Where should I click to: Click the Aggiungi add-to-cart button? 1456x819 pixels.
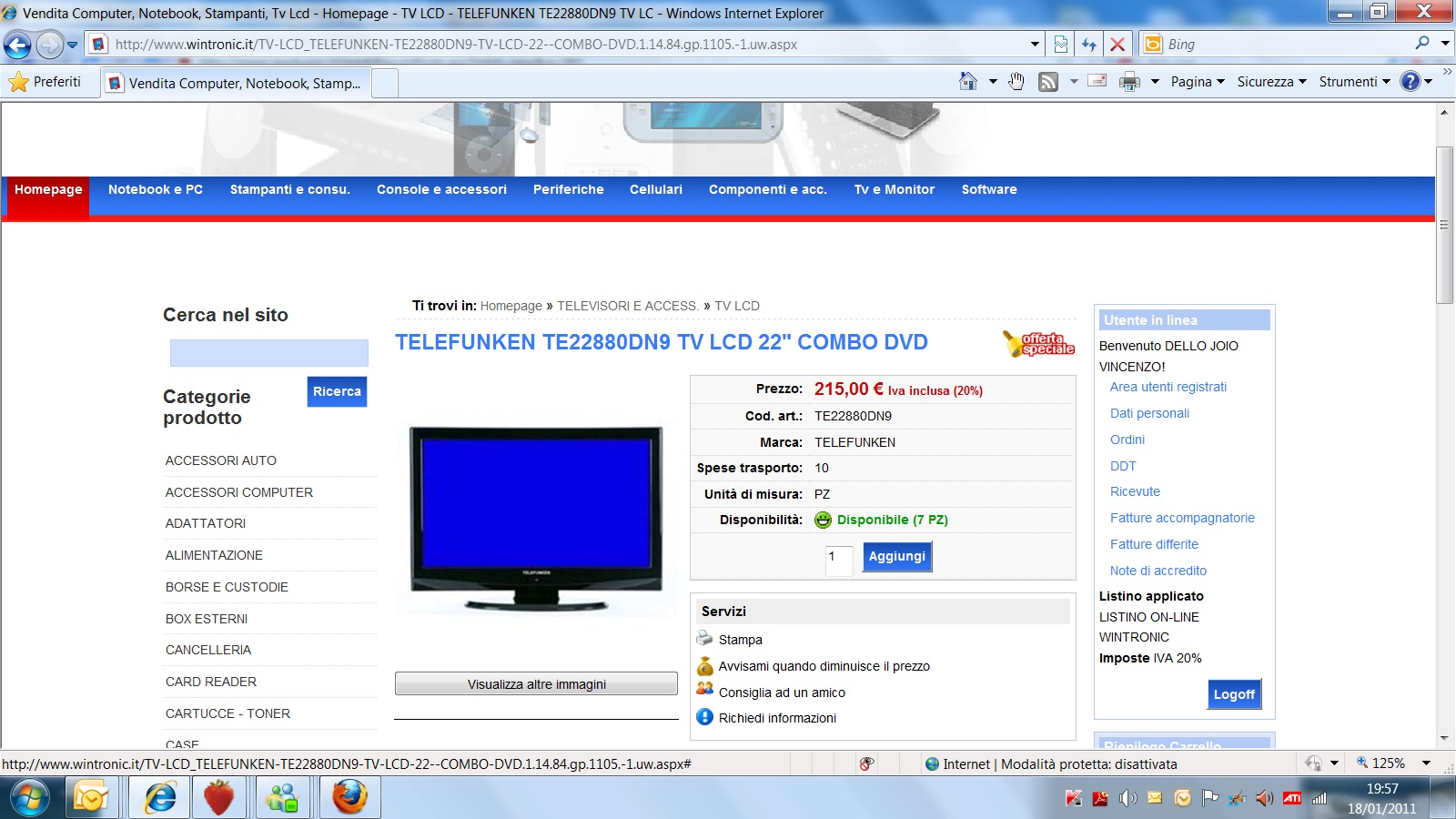point(896,556)
